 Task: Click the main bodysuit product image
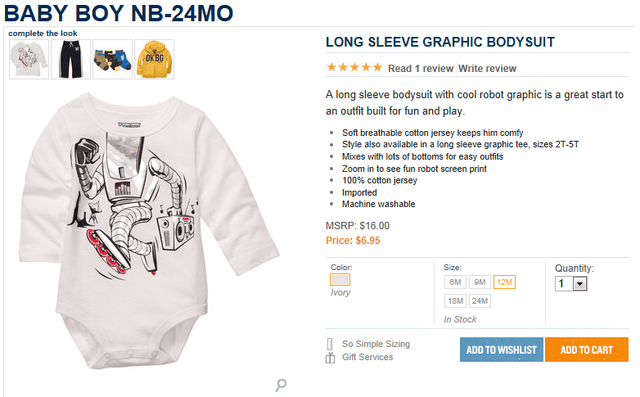point(149,231)
